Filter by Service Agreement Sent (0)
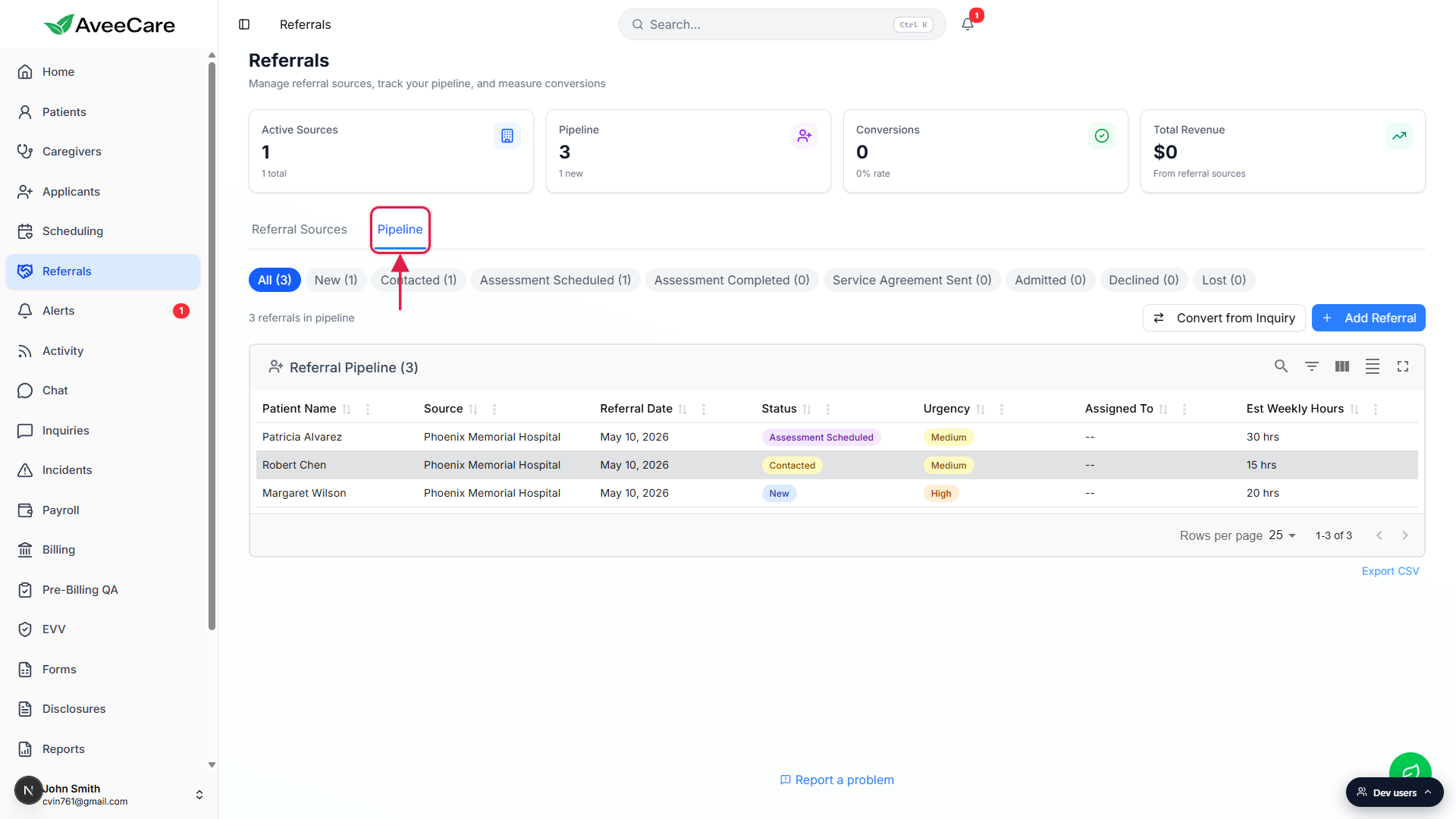The height and width of the screenshot is (819, 1456). (912, 280)
